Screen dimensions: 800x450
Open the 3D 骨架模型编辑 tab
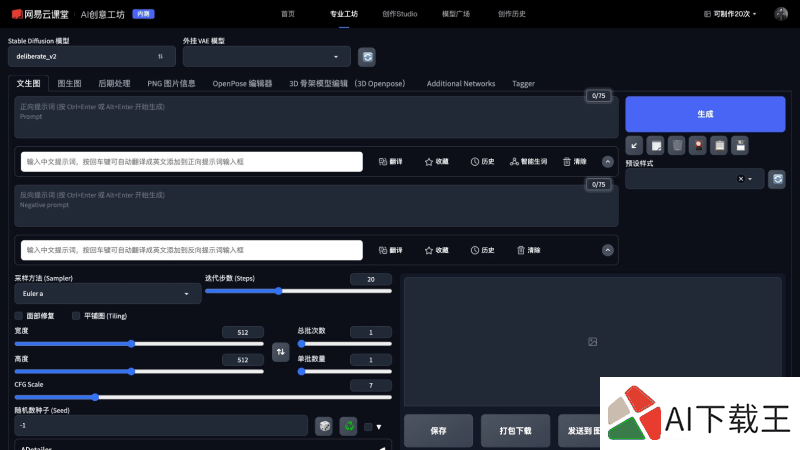point(347,84)
